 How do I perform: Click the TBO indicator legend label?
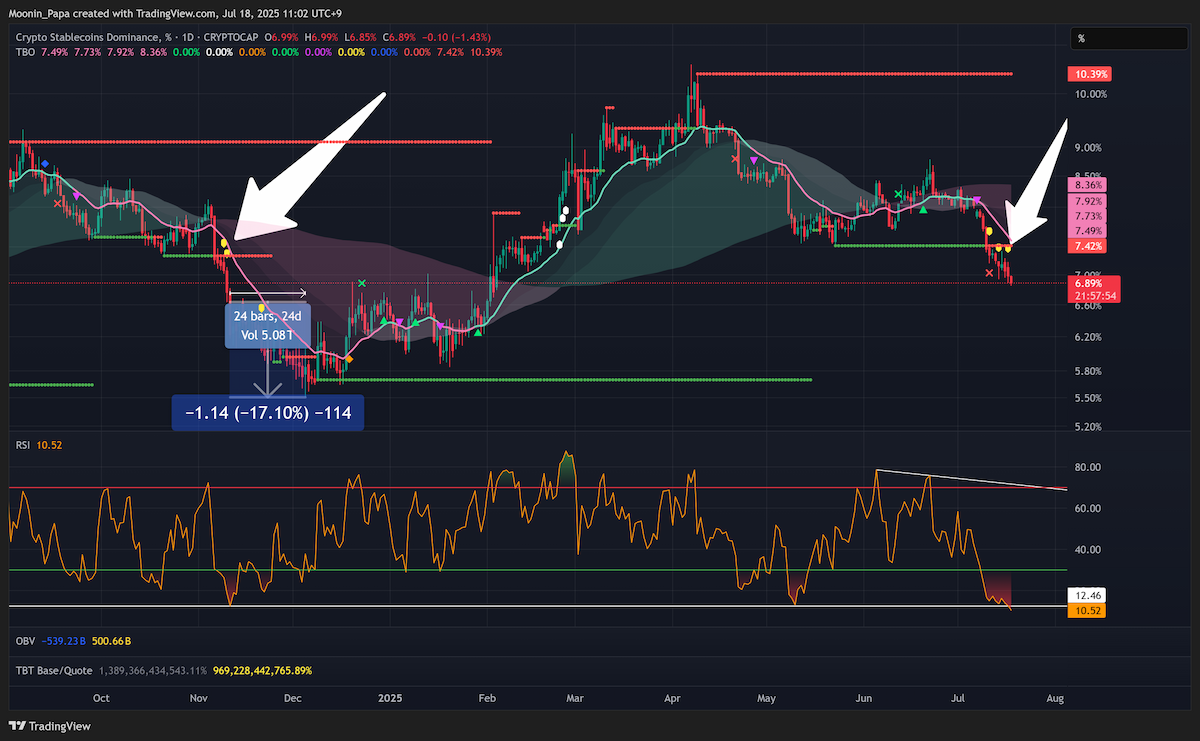coord(25,51)
